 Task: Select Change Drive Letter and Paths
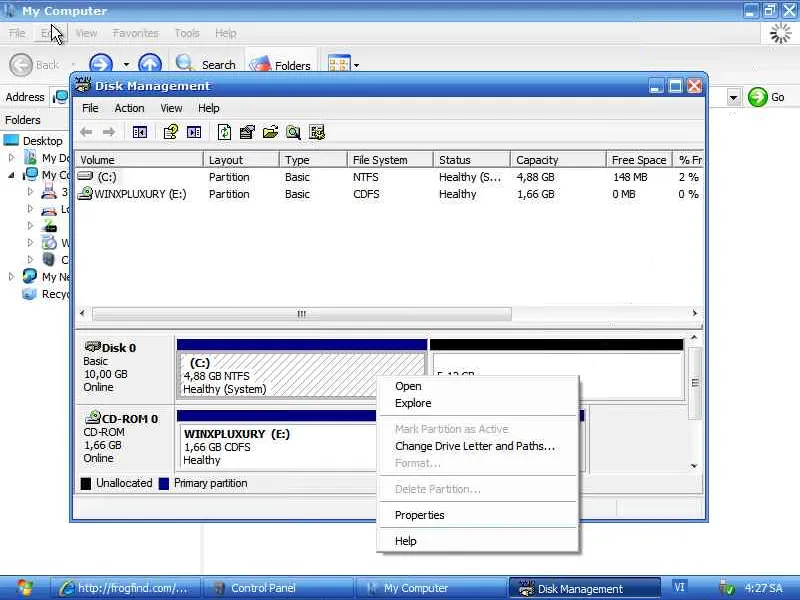pos(478,446)
